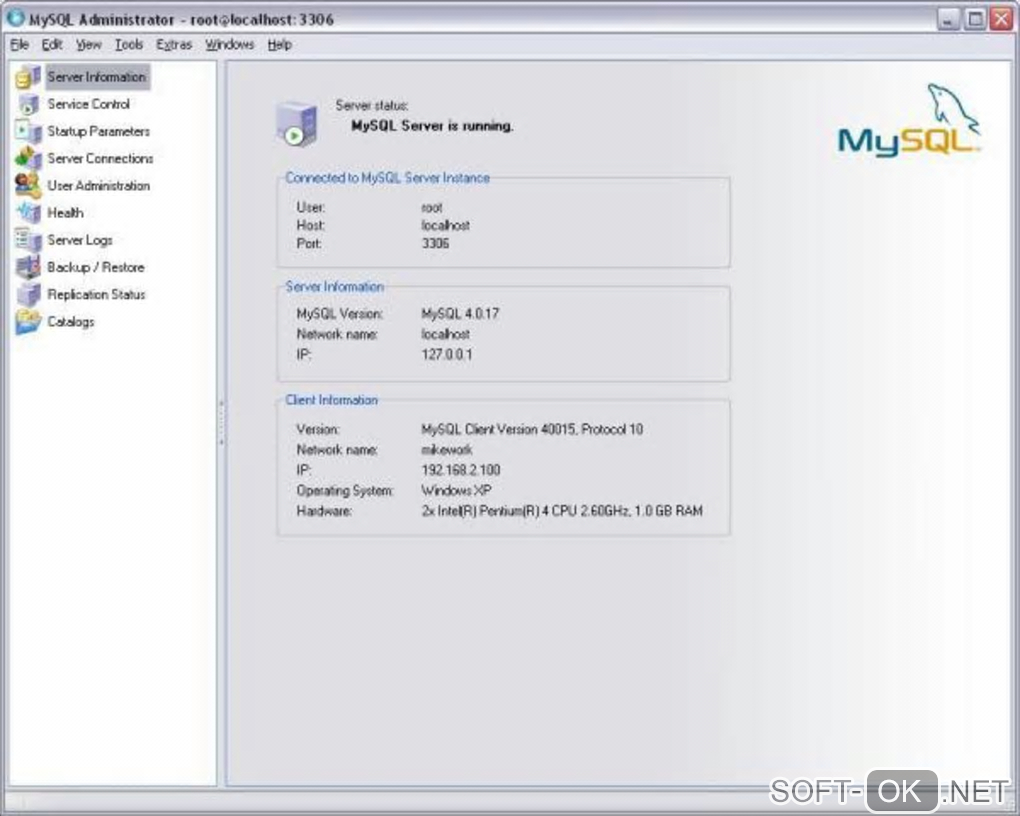Click 'MySQL Client Version 40015, Protocol 10'

pos(532,429)
